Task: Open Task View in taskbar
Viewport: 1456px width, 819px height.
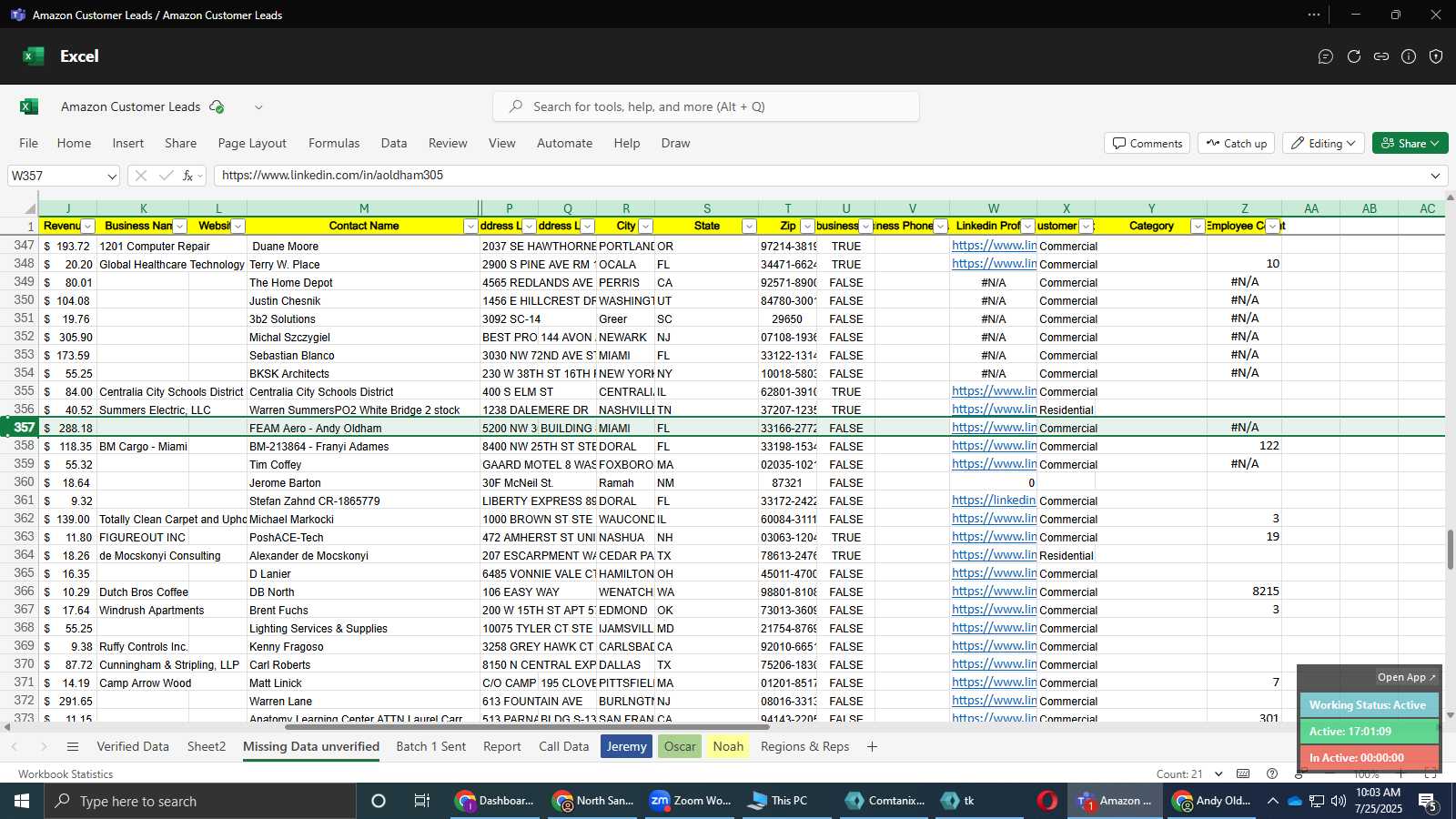Action: [x=422, y=801]
